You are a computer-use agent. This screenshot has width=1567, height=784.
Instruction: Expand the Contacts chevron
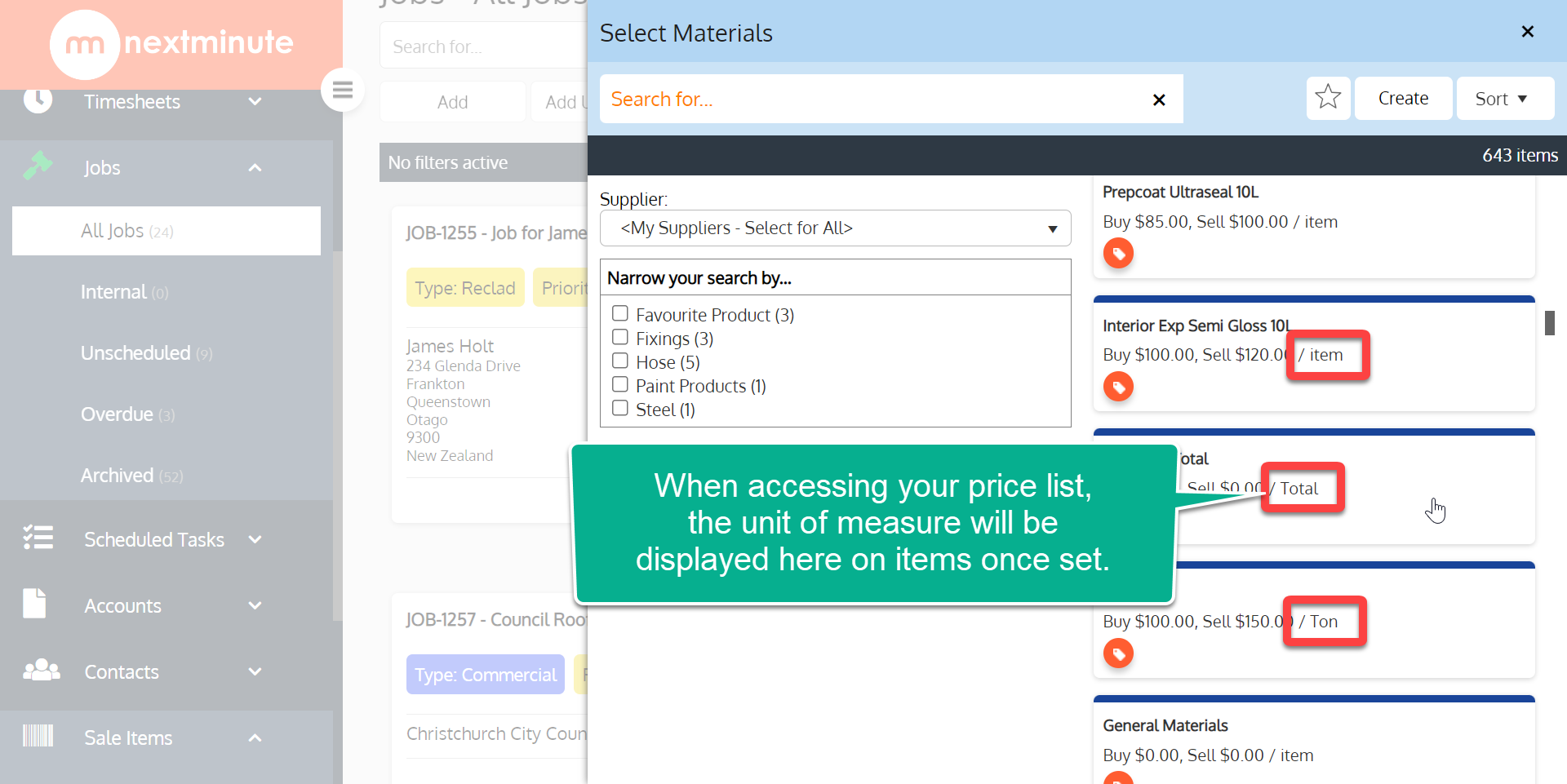tap(255, 671)
